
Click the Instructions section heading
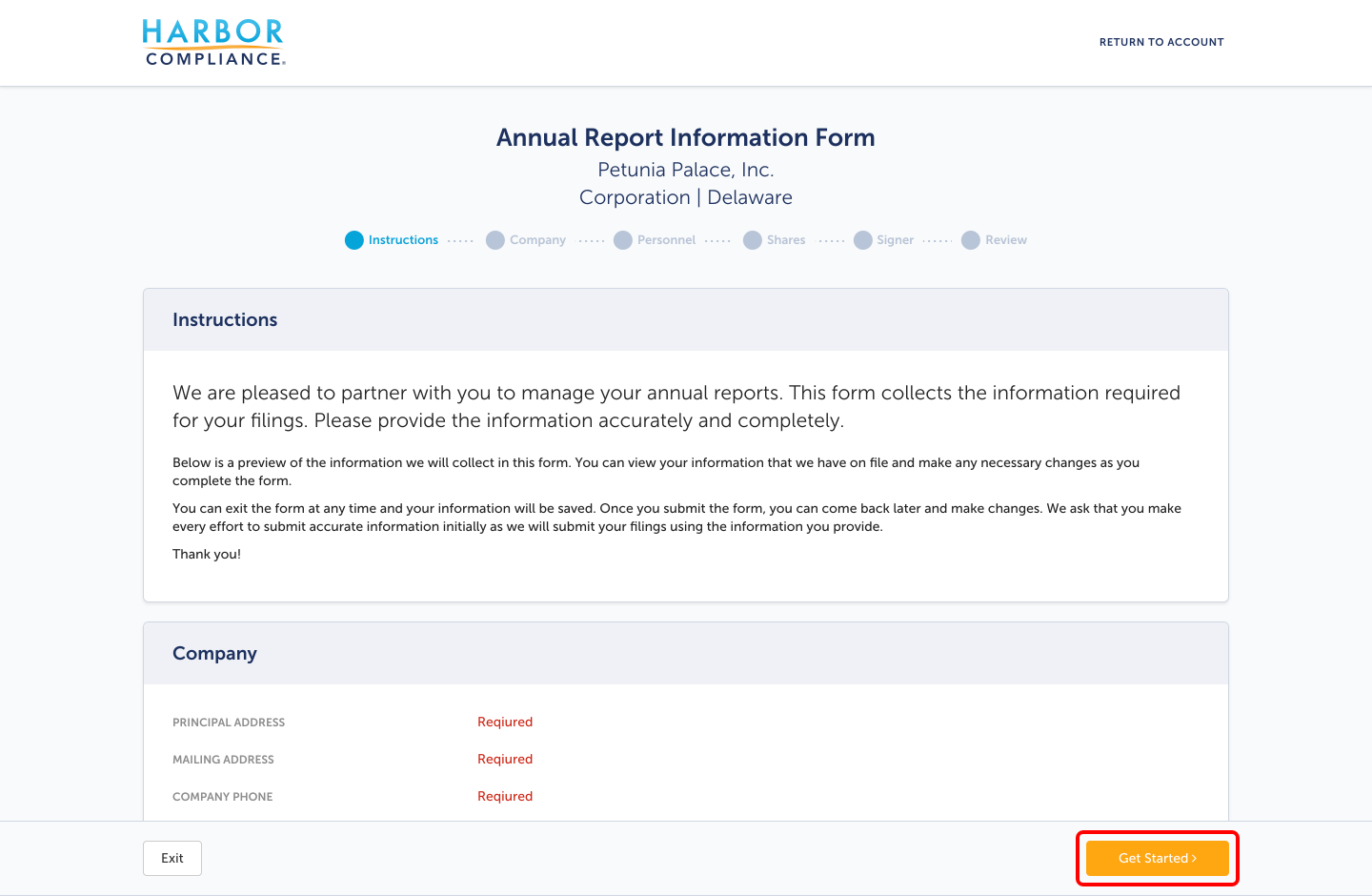[225, 320]
